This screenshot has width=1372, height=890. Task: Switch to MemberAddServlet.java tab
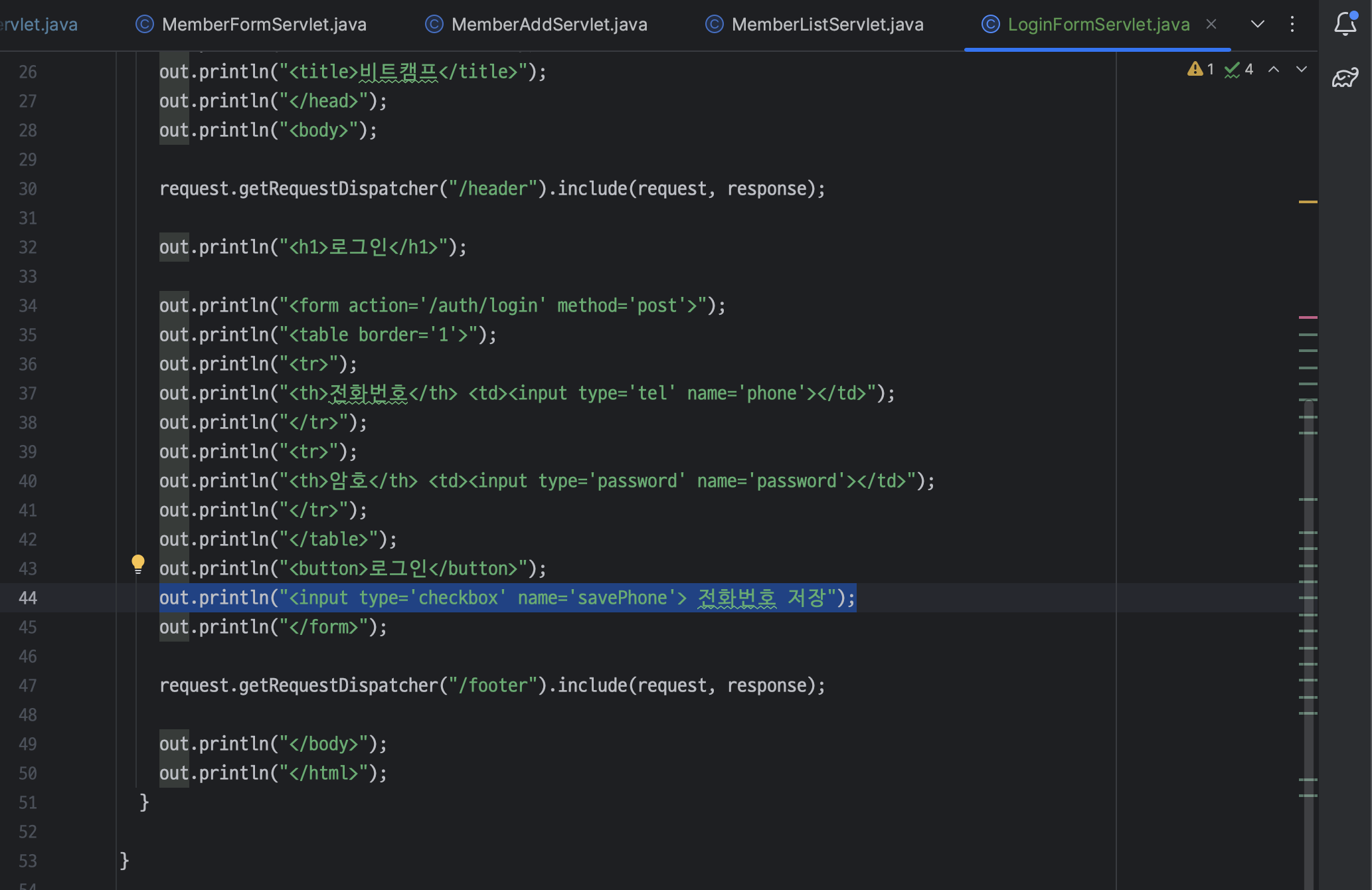pyautogui.click(x=549, y=25)
